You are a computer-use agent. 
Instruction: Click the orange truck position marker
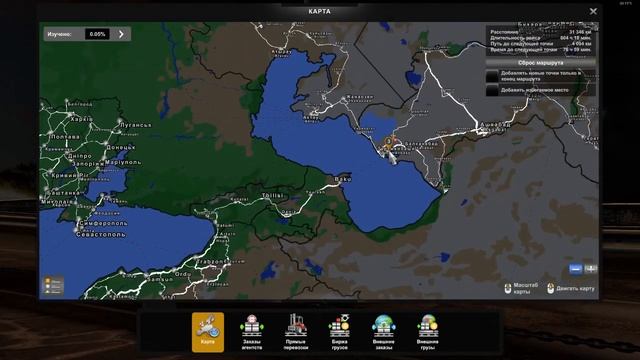pyautogui.click(x=389, y=142)
